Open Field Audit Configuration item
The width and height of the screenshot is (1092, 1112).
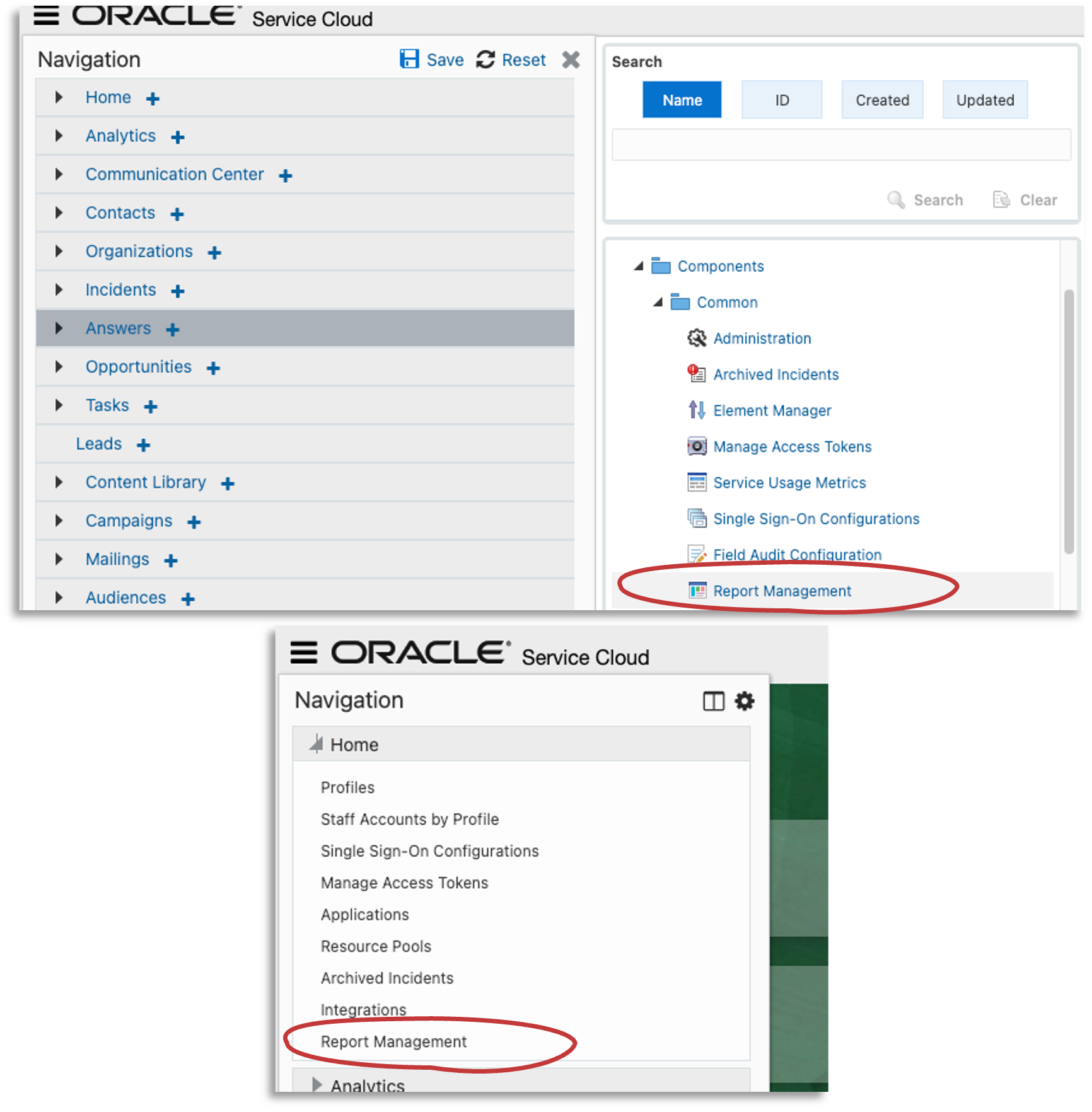point(797,555)
